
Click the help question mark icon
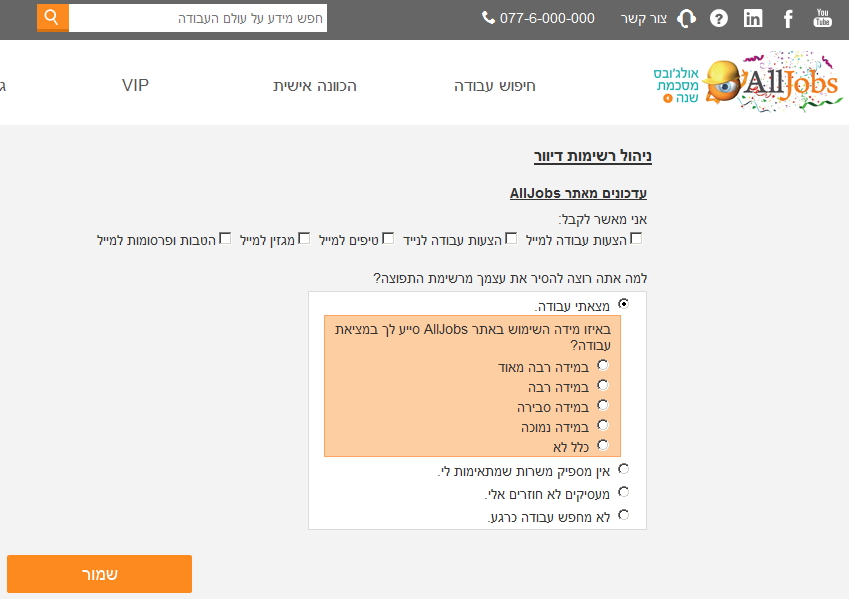pyautogui.click(x=718, y=18)
